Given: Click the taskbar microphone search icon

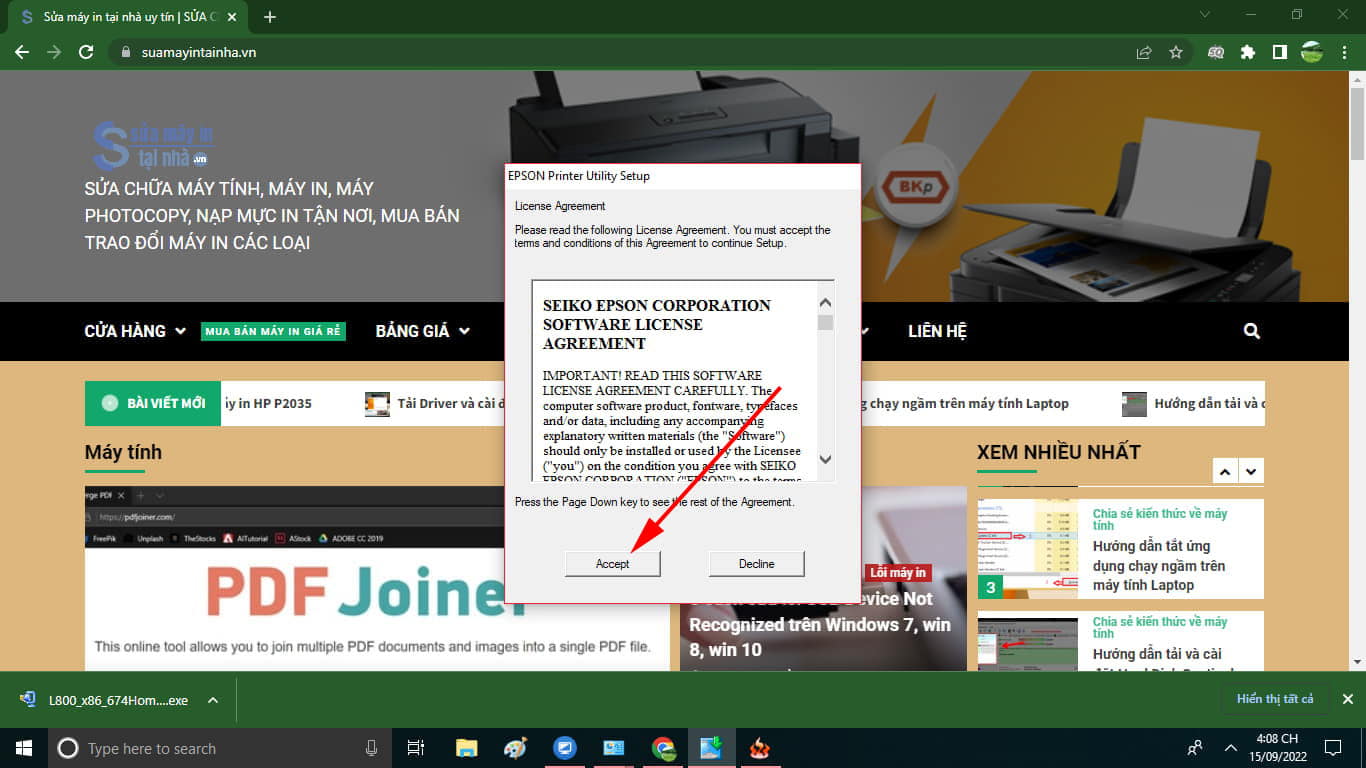Looking at the screenshot, I should click(x=371, y=748).
